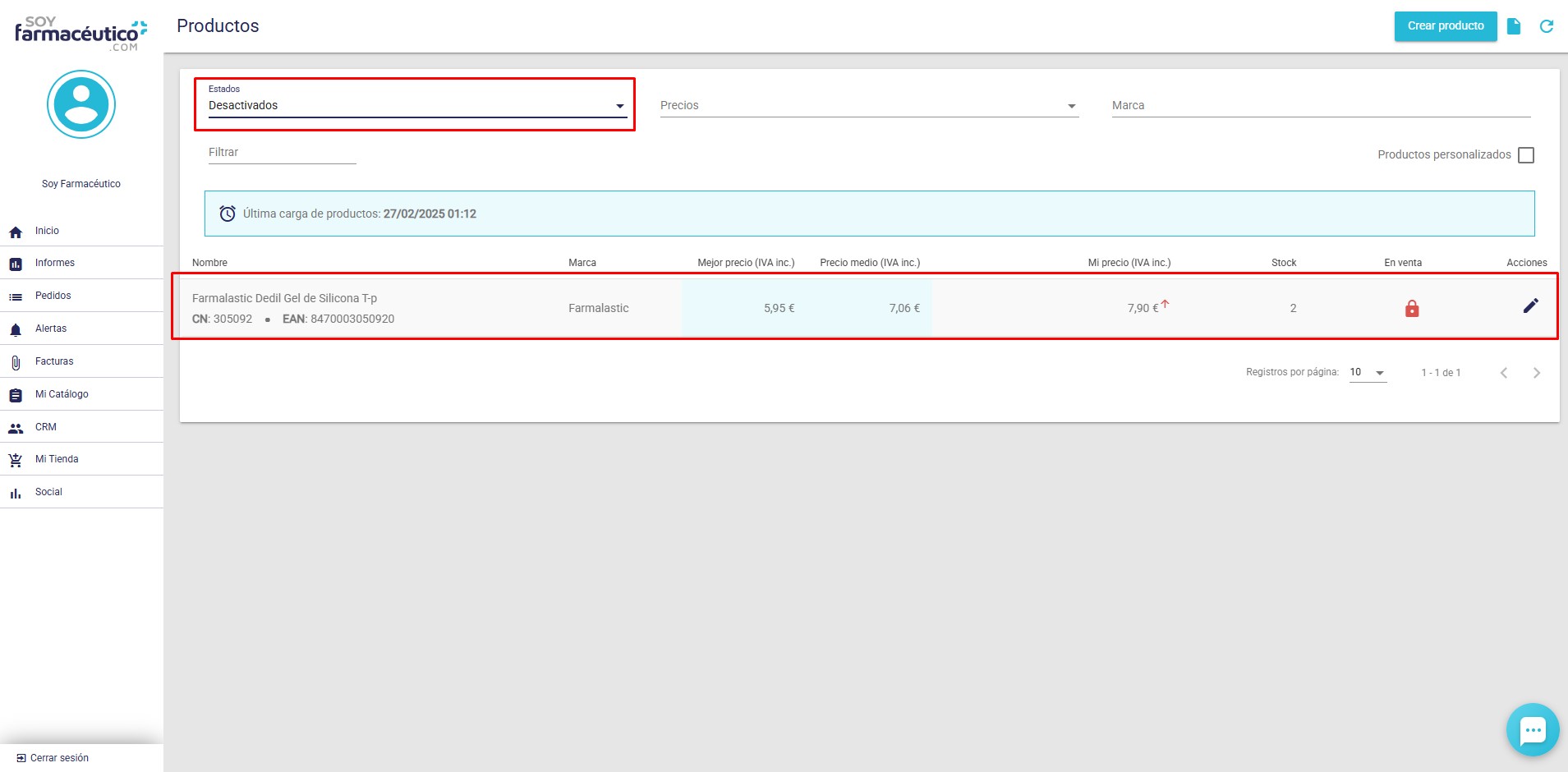Click the Soy Farmacéutico logo
This screenshot has width=1568, height=772.
click(81, 34)
